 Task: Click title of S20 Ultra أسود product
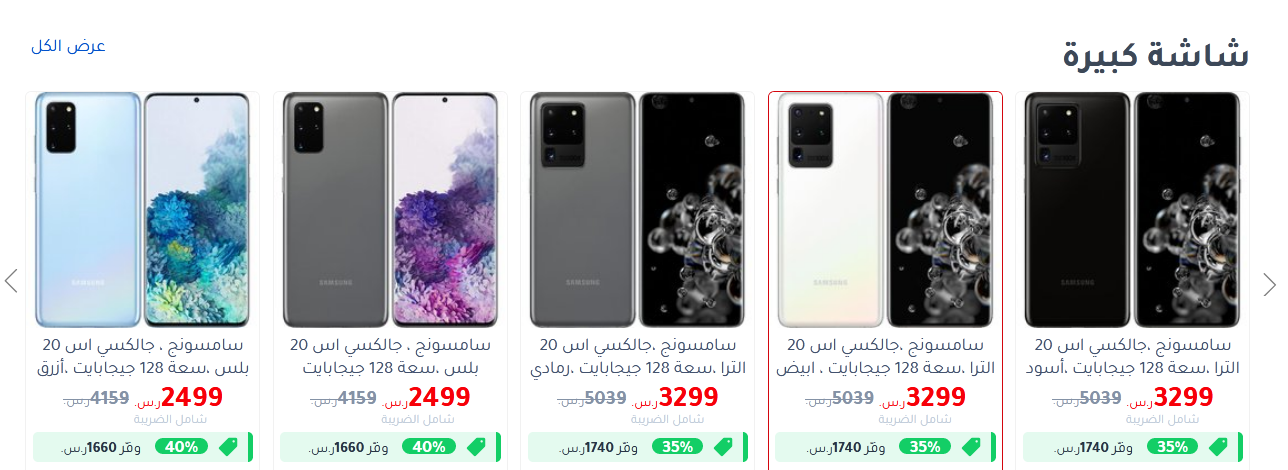(1132, 357)
